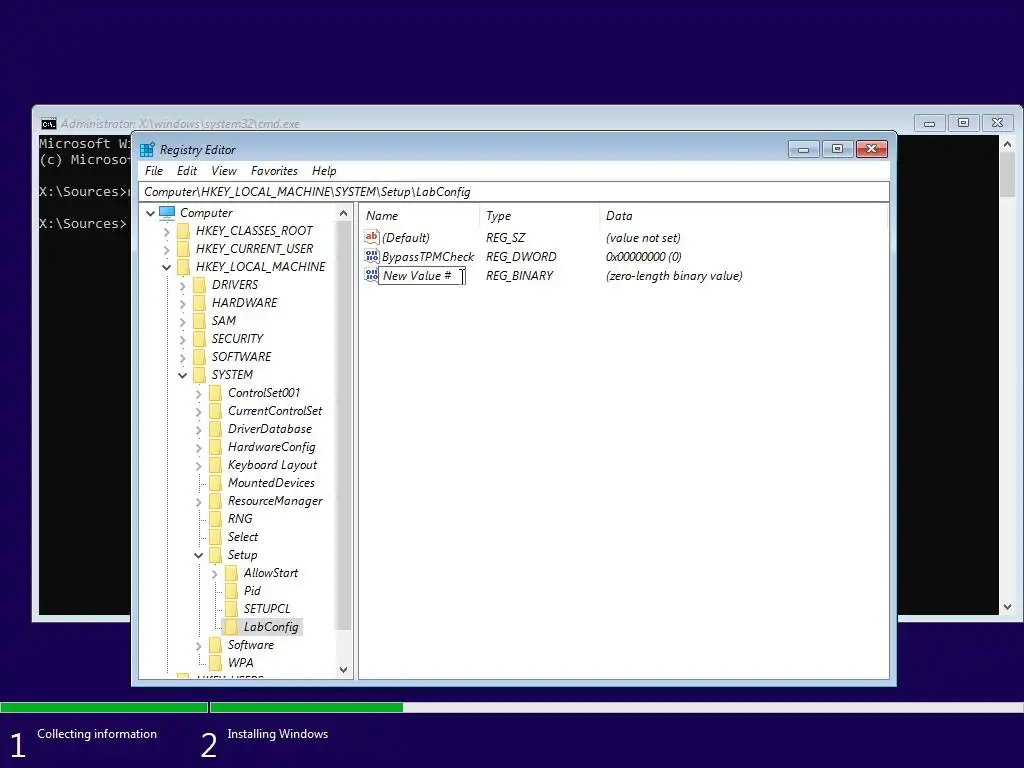Select the Computer icon in tree

pyautogui.click(x=167, y=213)
